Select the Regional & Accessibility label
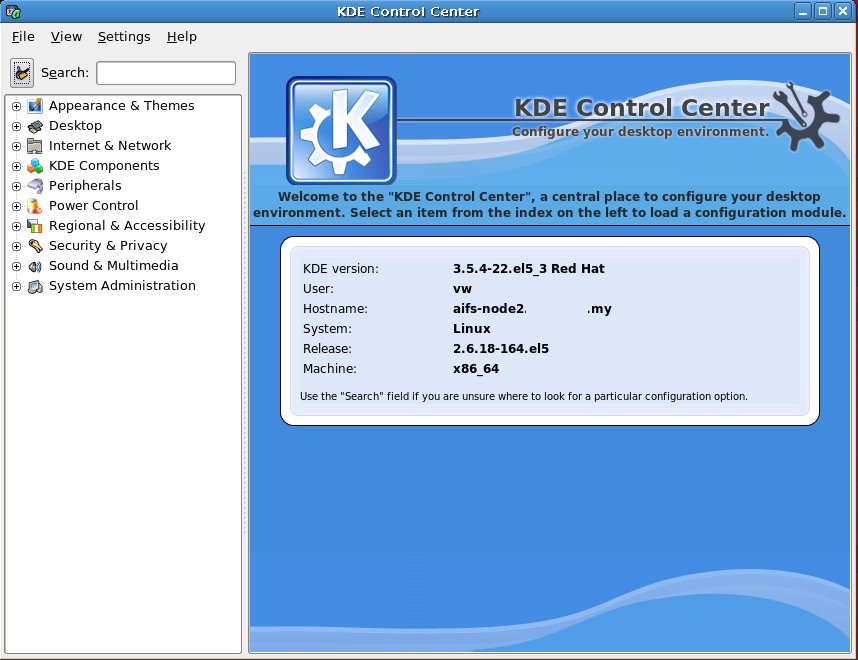 coord(127,226)
